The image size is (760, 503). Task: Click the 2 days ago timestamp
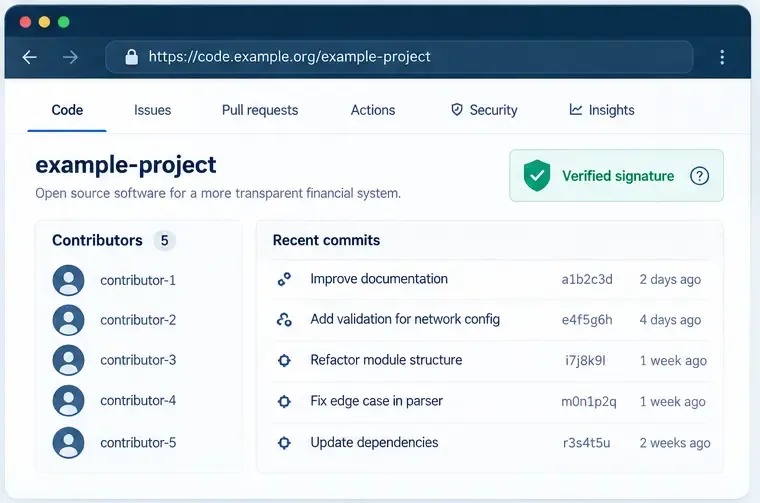tap(670, 280)
